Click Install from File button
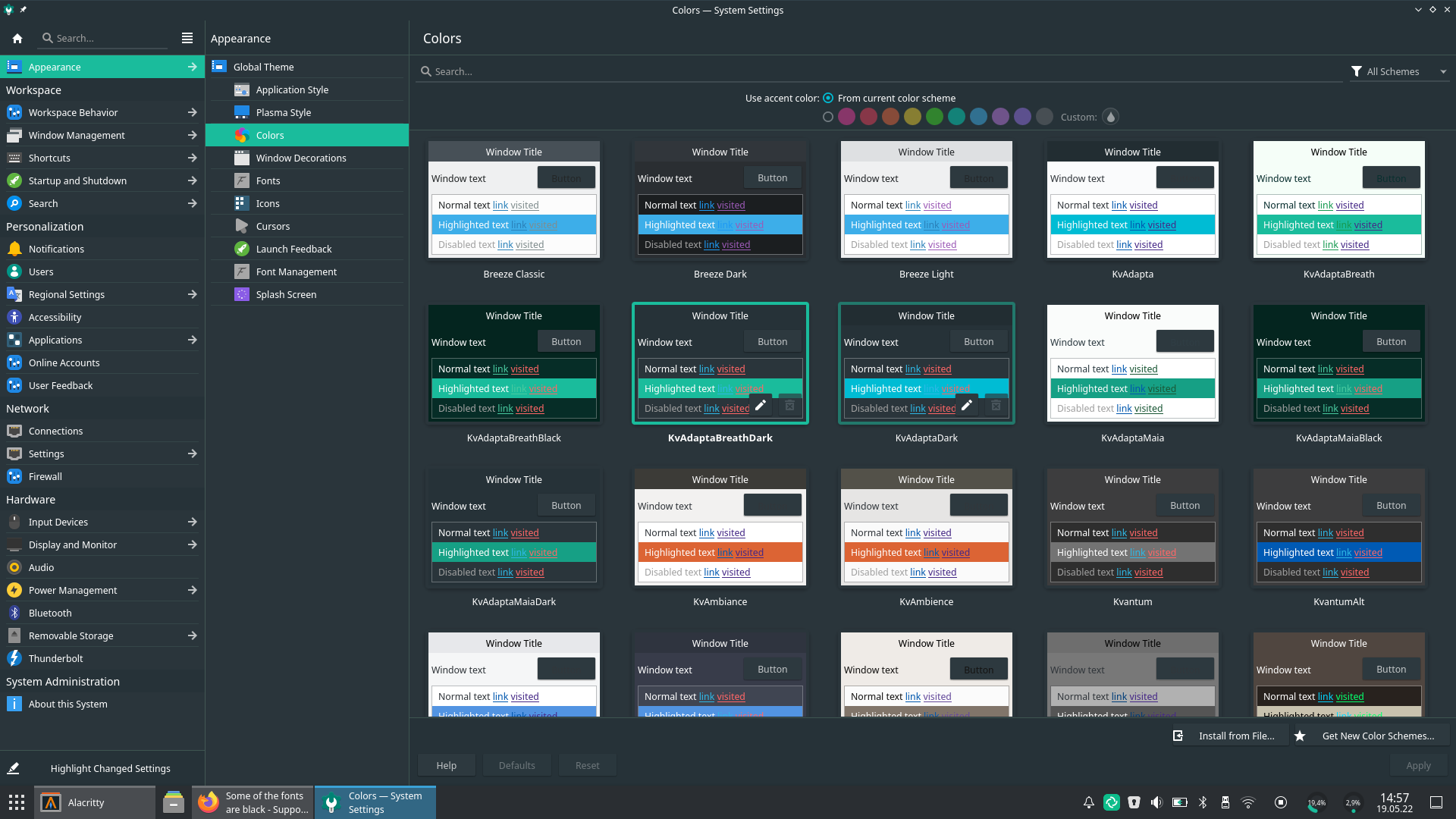 (x=1229, y=736)
